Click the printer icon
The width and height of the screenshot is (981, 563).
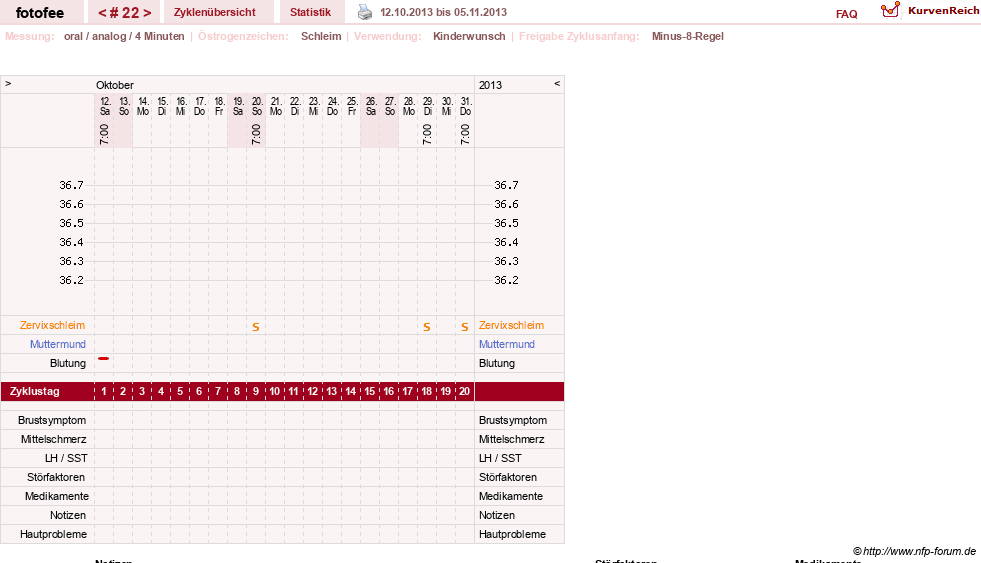(x=365, y=12)
